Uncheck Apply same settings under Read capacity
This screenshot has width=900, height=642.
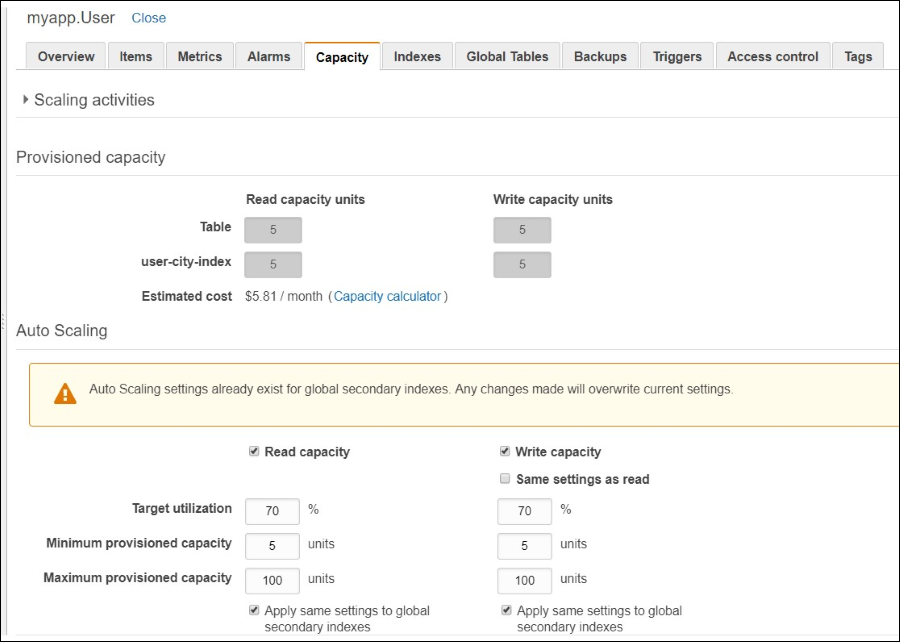point(253,609)
